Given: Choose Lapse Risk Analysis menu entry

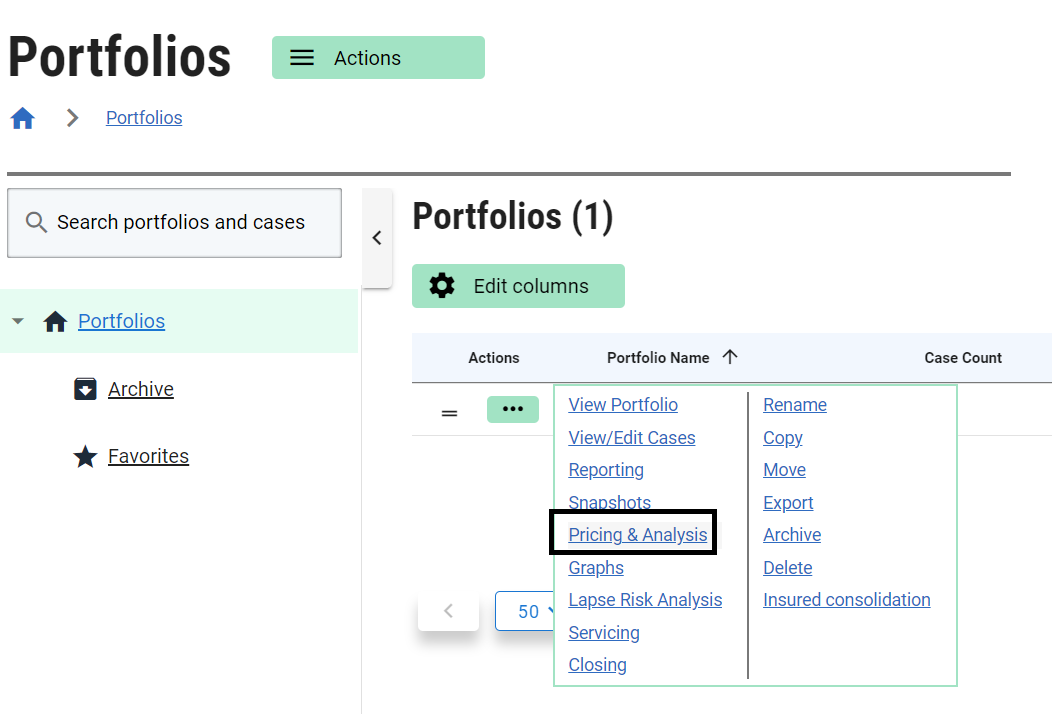Looking at the screenshot, I should 645,600.
